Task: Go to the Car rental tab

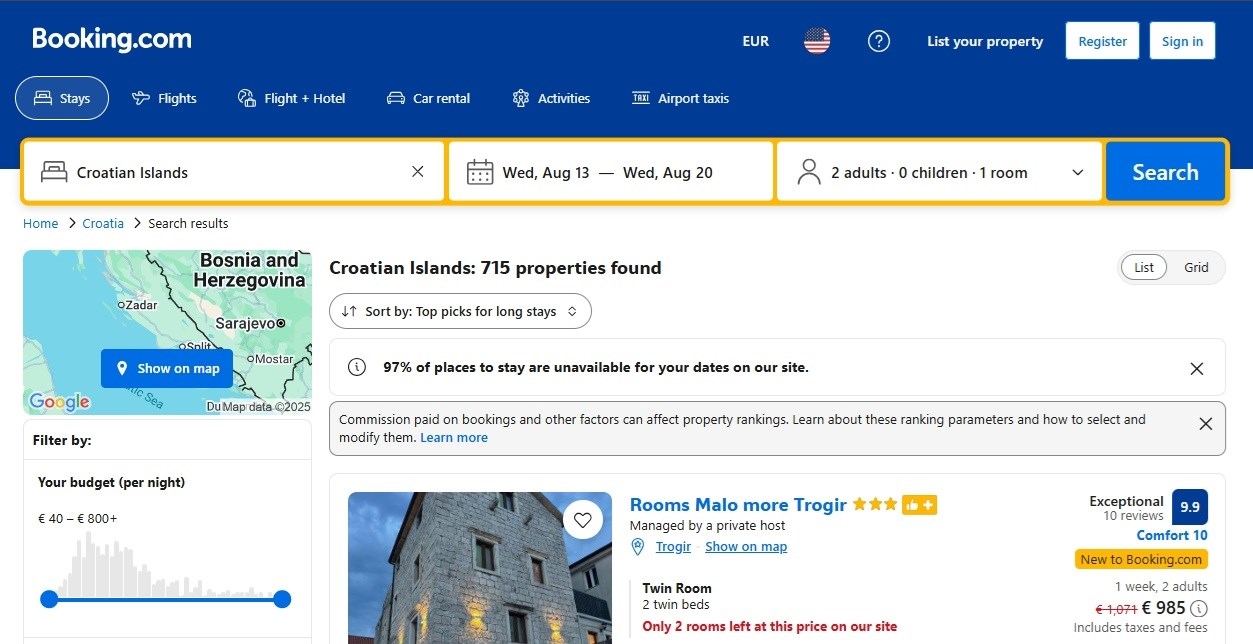Action: [x=428, y=98]
